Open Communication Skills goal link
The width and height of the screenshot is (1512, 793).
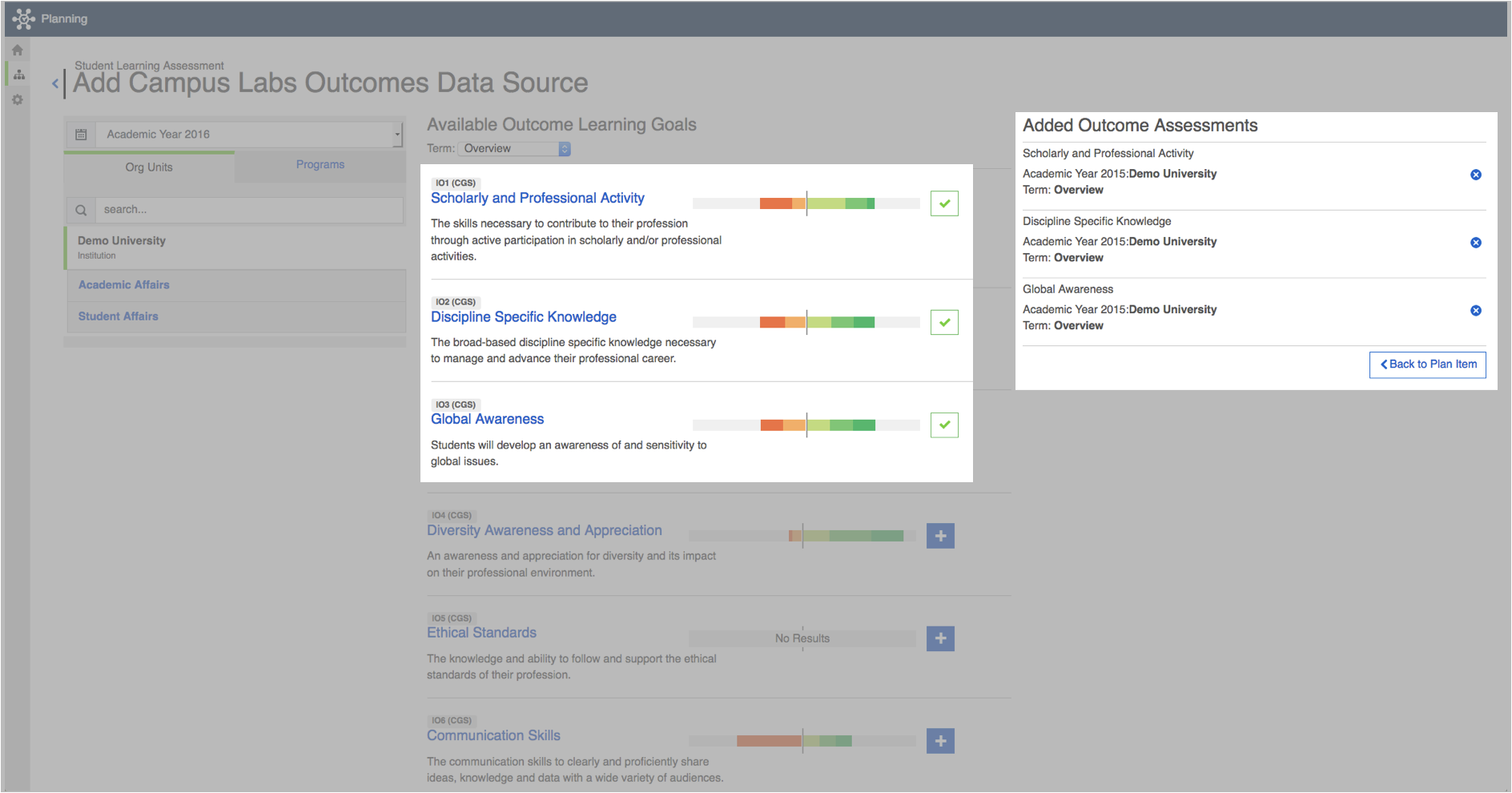(493, 735)
